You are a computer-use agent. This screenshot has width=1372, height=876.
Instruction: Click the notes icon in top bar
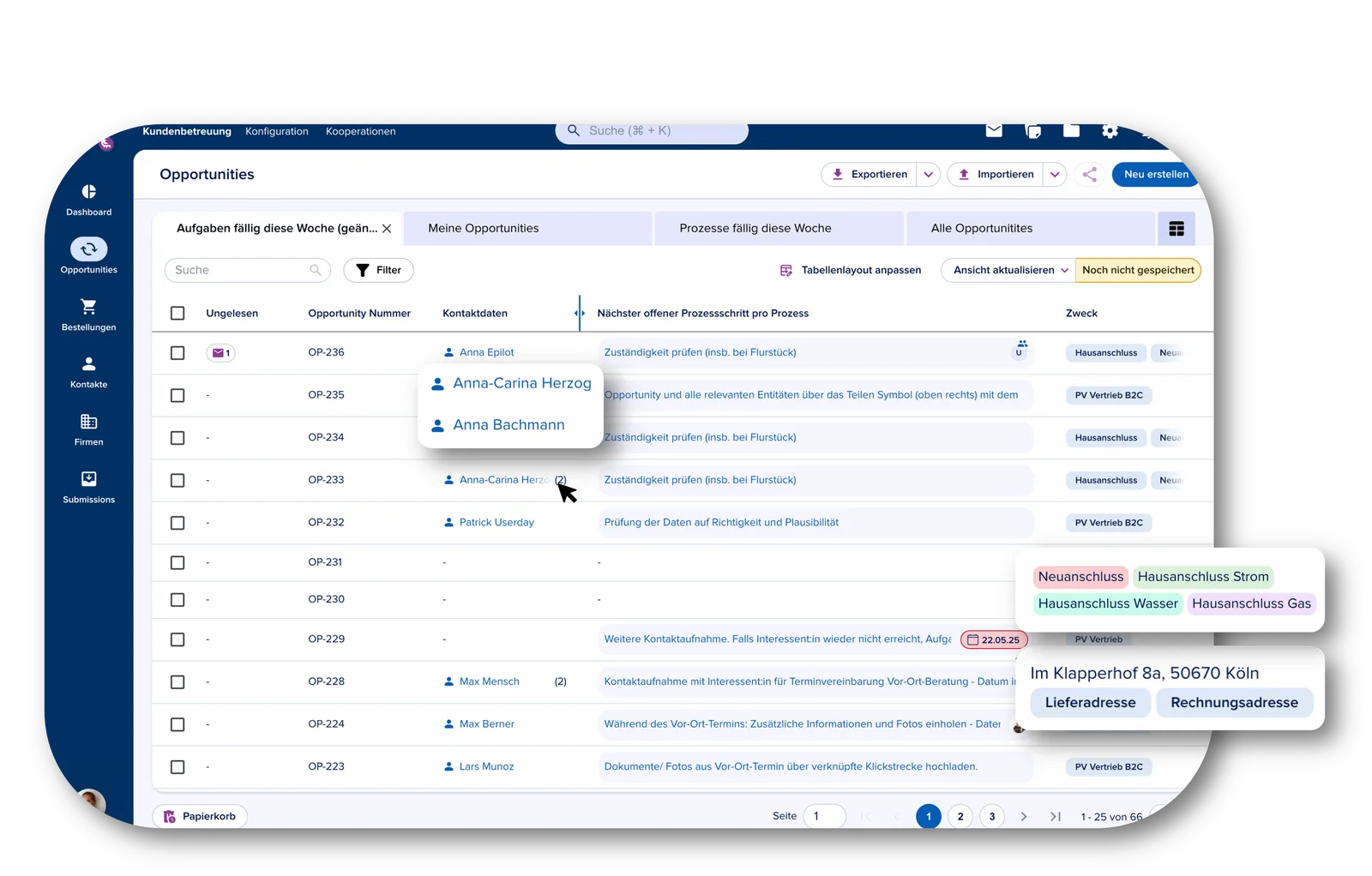point(1032,130)
